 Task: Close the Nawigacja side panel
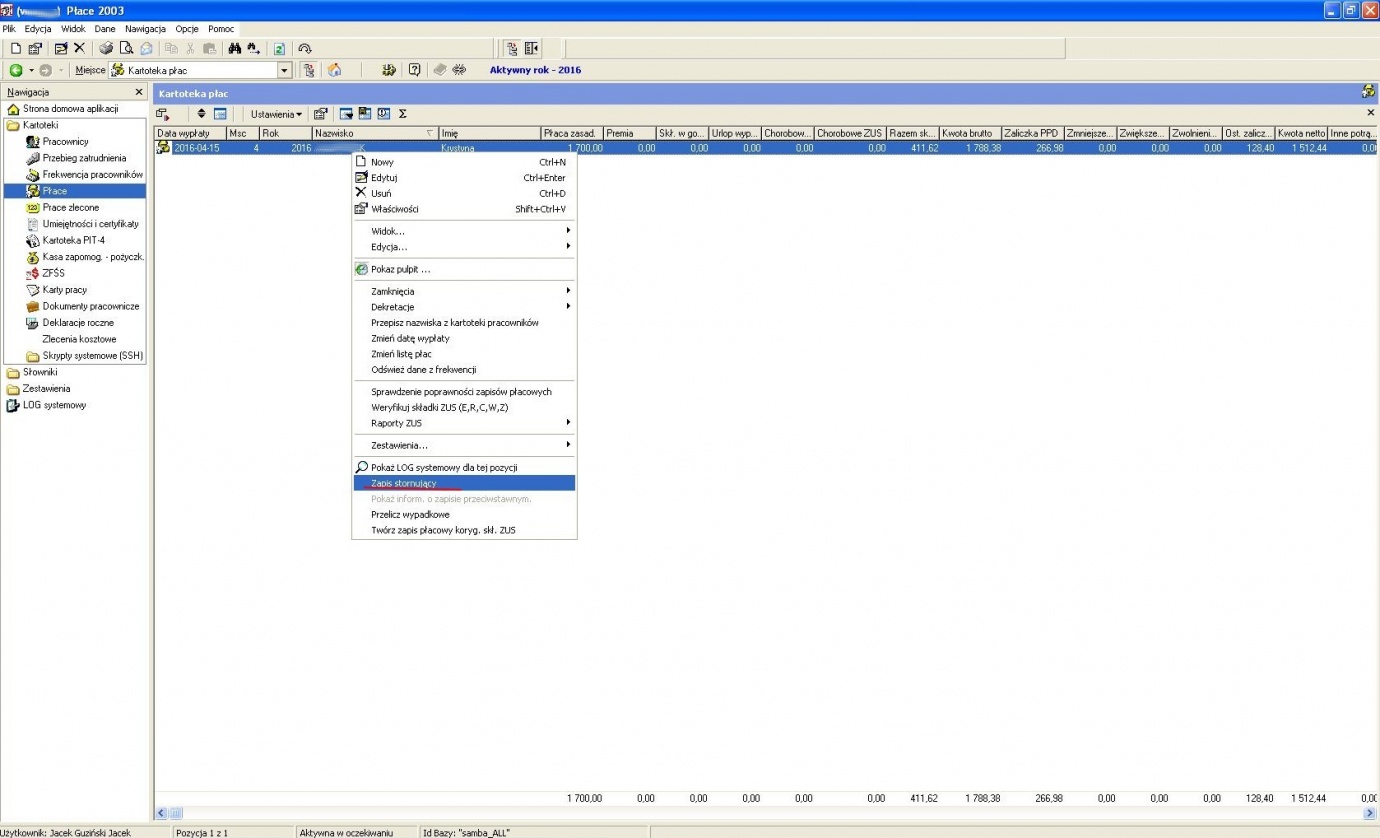pos(139,92)
